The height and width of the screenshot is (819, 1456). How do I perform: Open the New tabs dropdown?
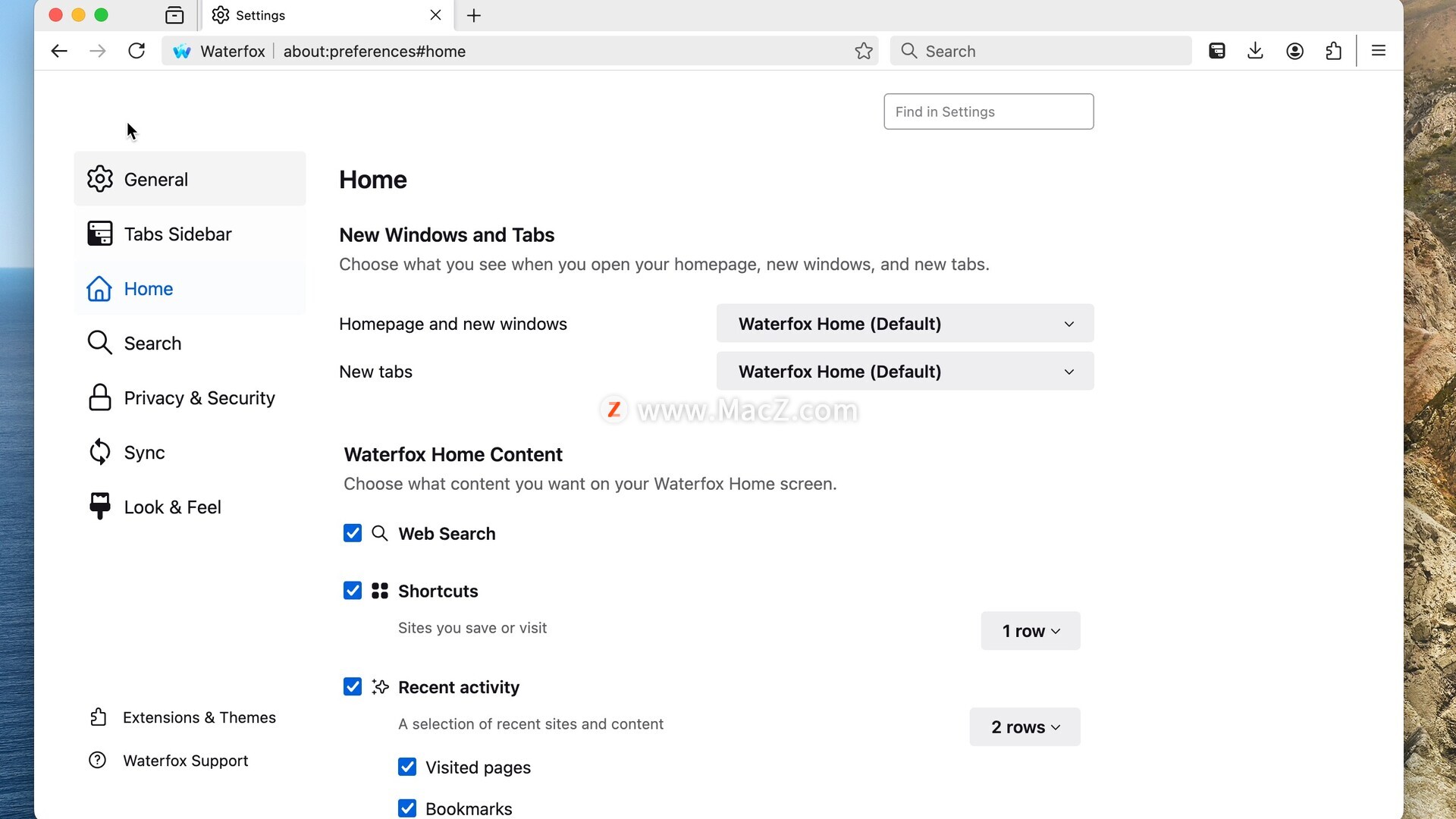(905, 372)
